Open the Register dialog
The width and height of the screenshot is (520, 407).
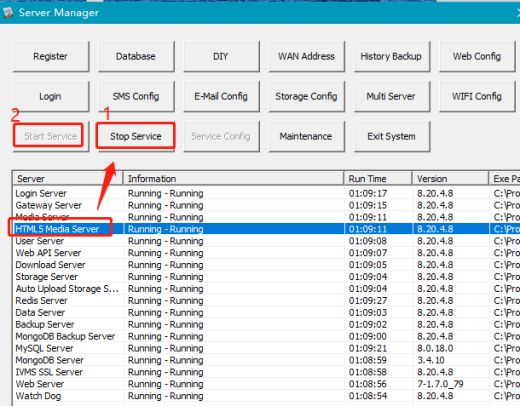(51, 56)
